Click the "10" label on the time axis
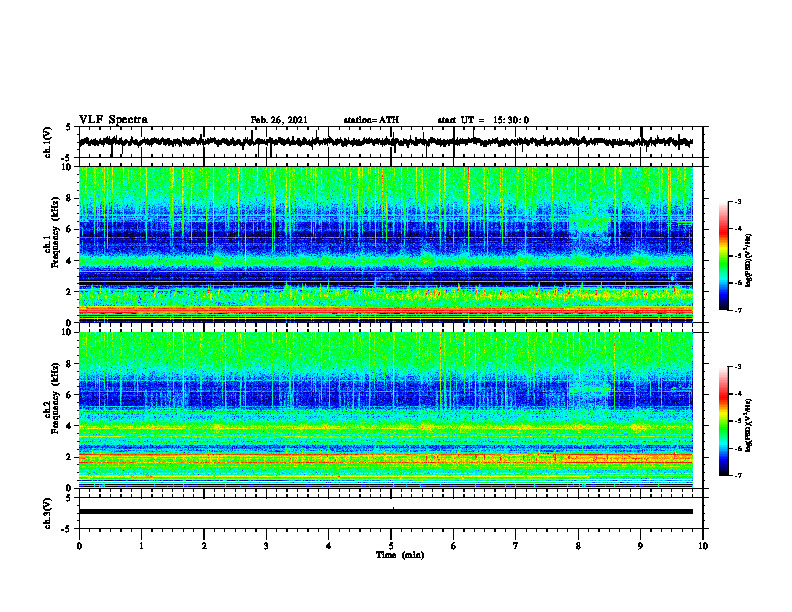 [x=703, y=546]
